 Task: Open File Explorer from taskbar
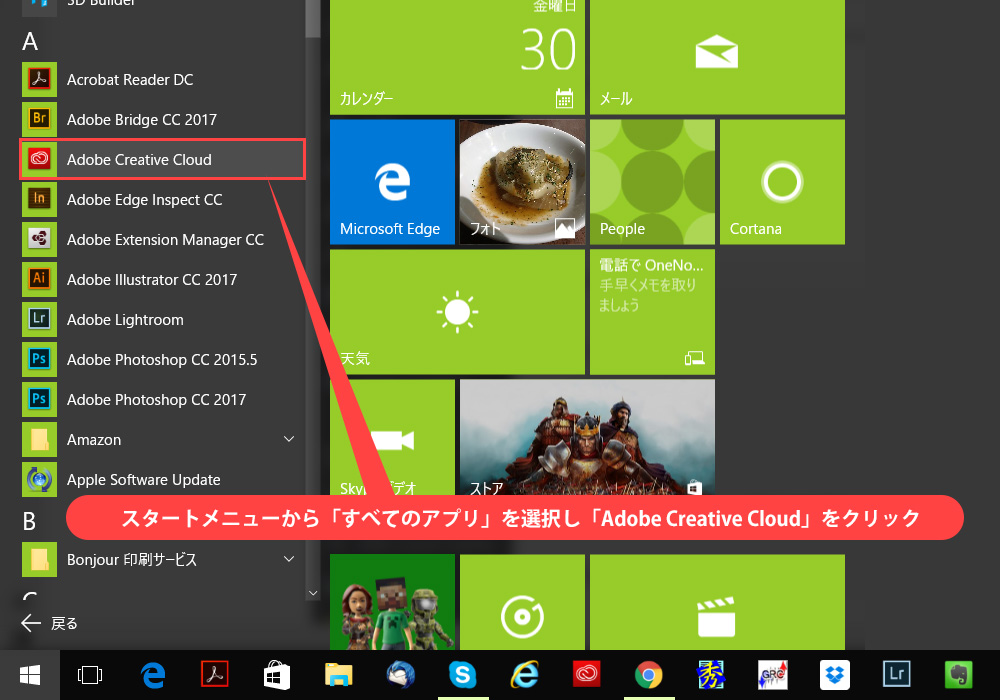(339, 675)
